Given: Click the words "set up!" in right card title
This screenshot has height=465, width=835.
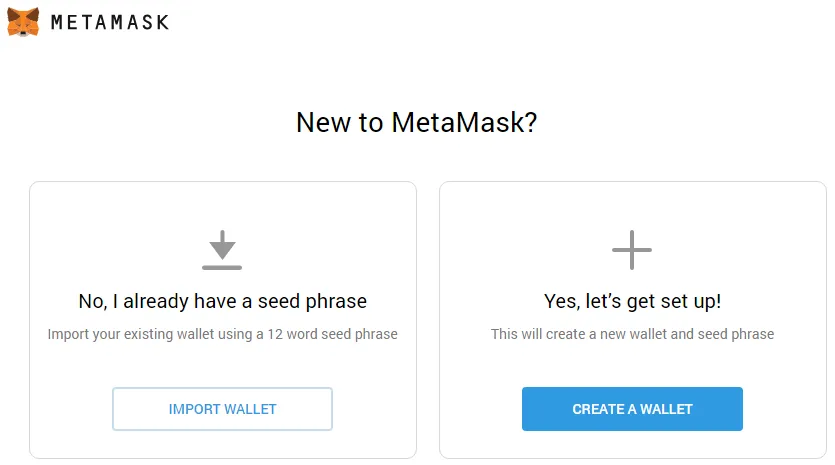Looking at the screenshot, I should (691, 302).
